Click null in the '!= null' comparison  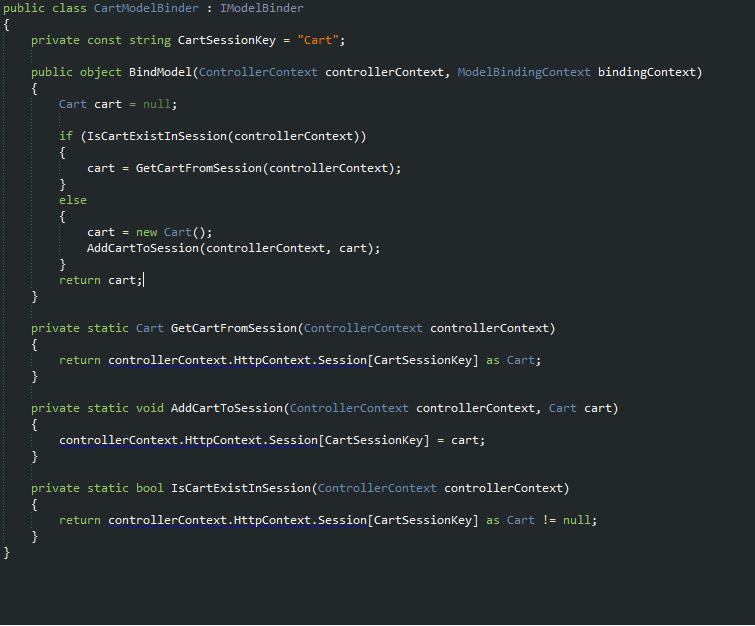coord(577,520)
